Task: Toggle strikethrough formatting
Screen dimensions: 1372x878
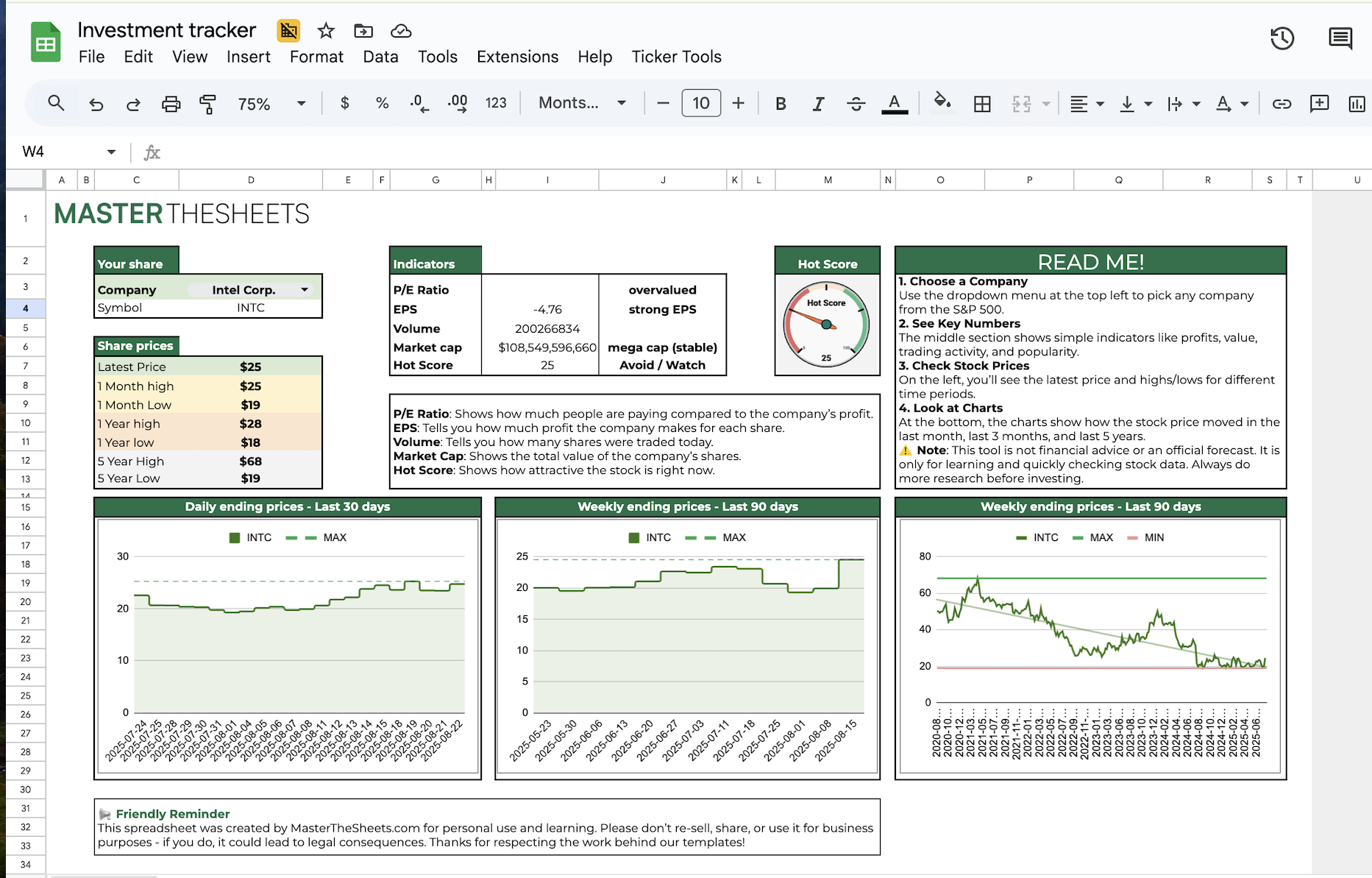Action: click(x=856, y=104)
